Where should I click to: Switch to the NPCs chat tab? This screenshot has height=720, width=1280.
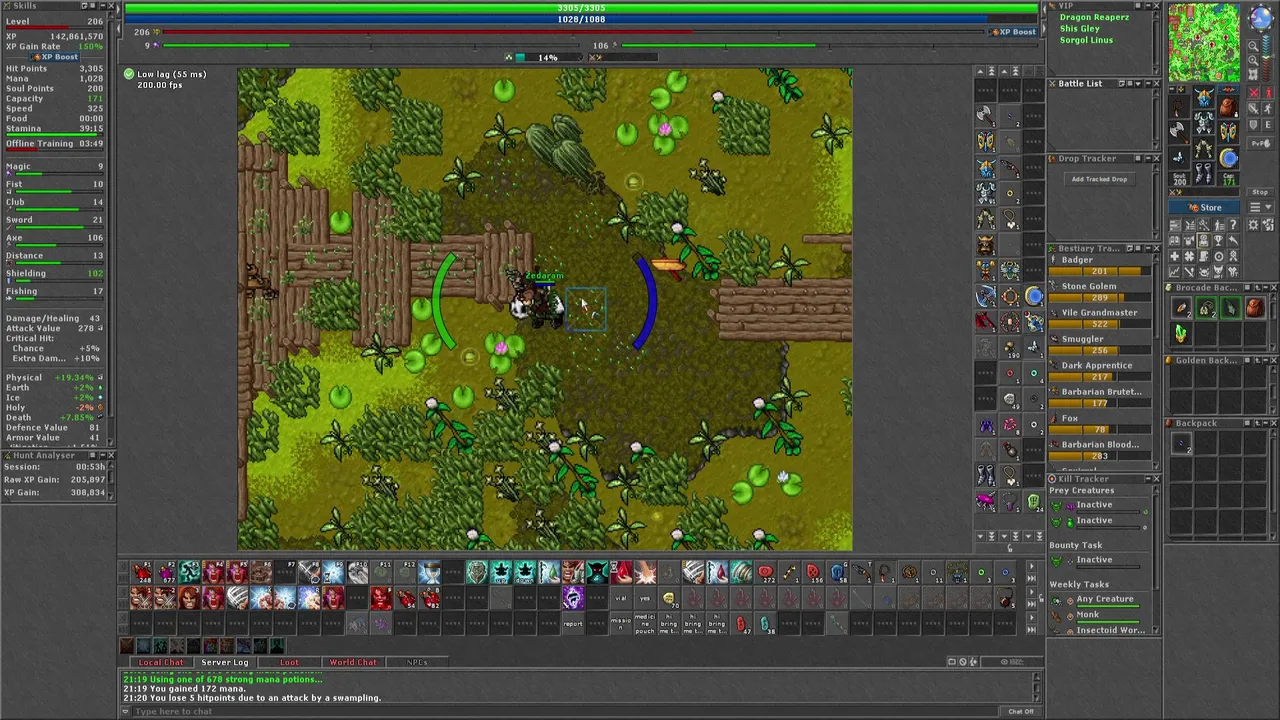coord(417,662)
